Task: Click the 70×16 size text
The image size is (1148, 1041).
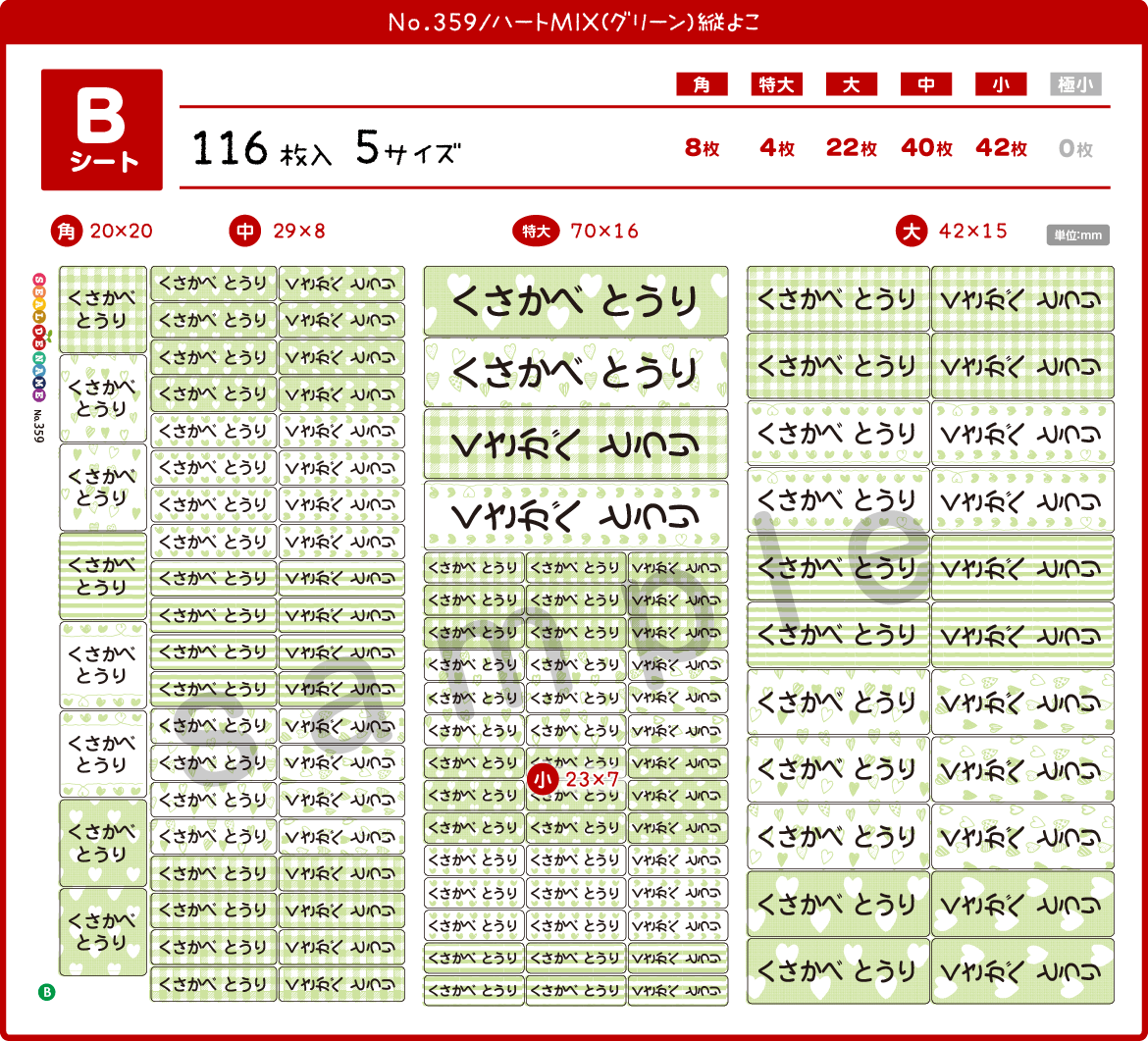Action: click(x=604, y=232)
